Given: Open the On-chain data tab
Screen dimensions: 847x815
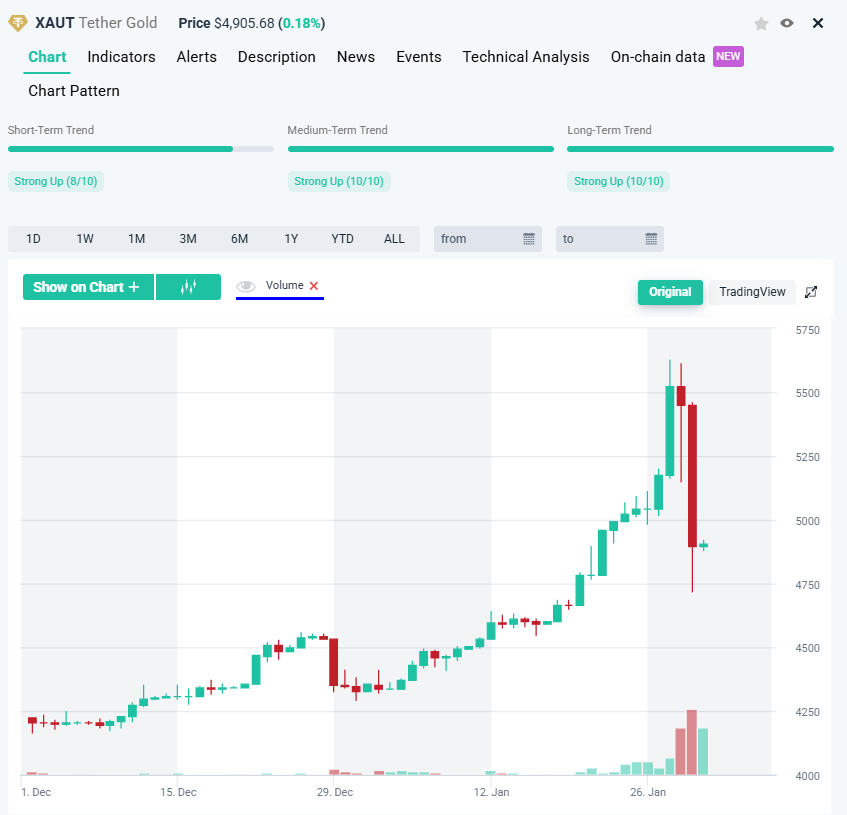Looking at the screenshot, I should (658, 57).
